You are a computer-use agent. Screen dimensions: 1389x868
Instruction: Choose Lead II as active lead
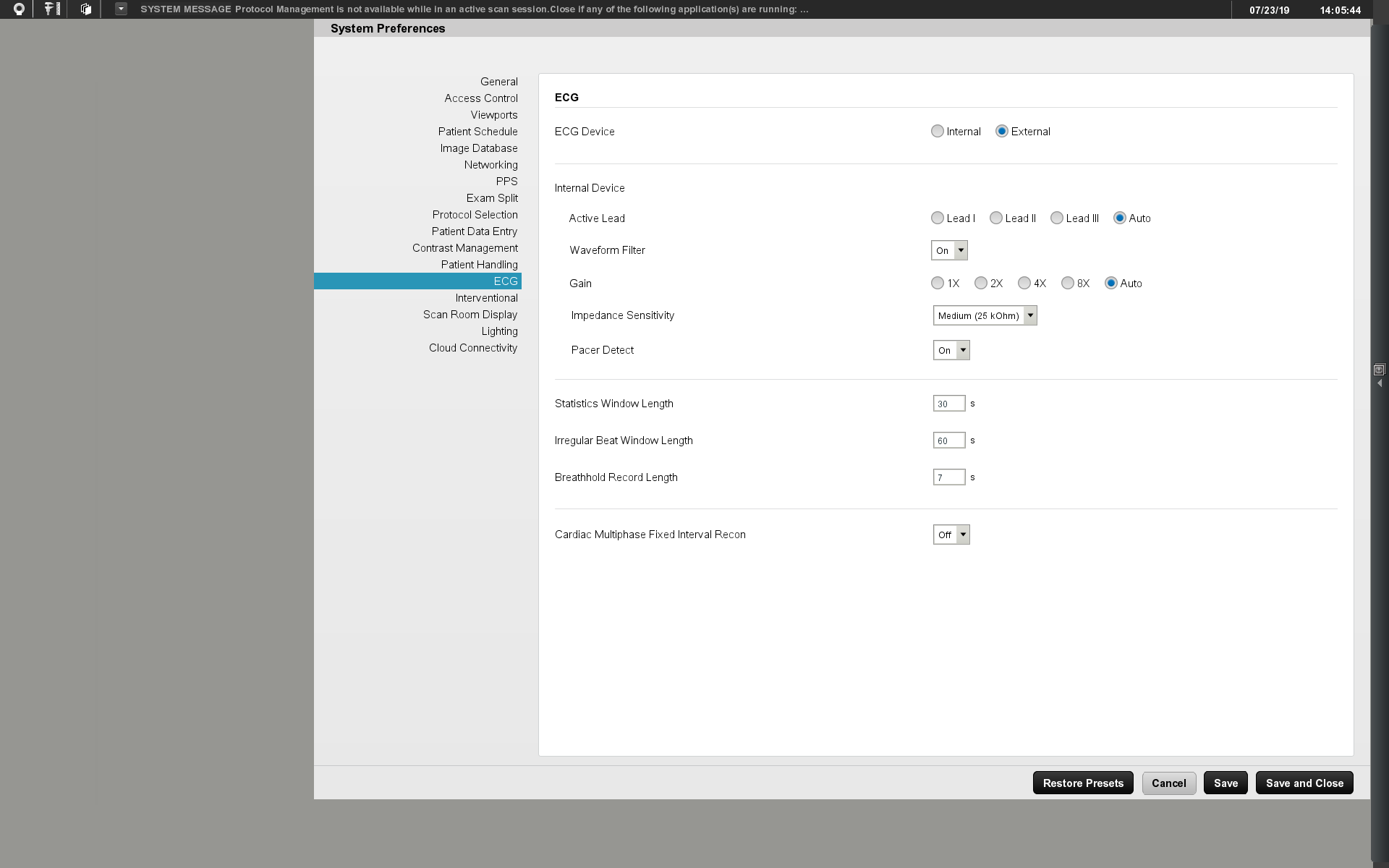point(996,218)
